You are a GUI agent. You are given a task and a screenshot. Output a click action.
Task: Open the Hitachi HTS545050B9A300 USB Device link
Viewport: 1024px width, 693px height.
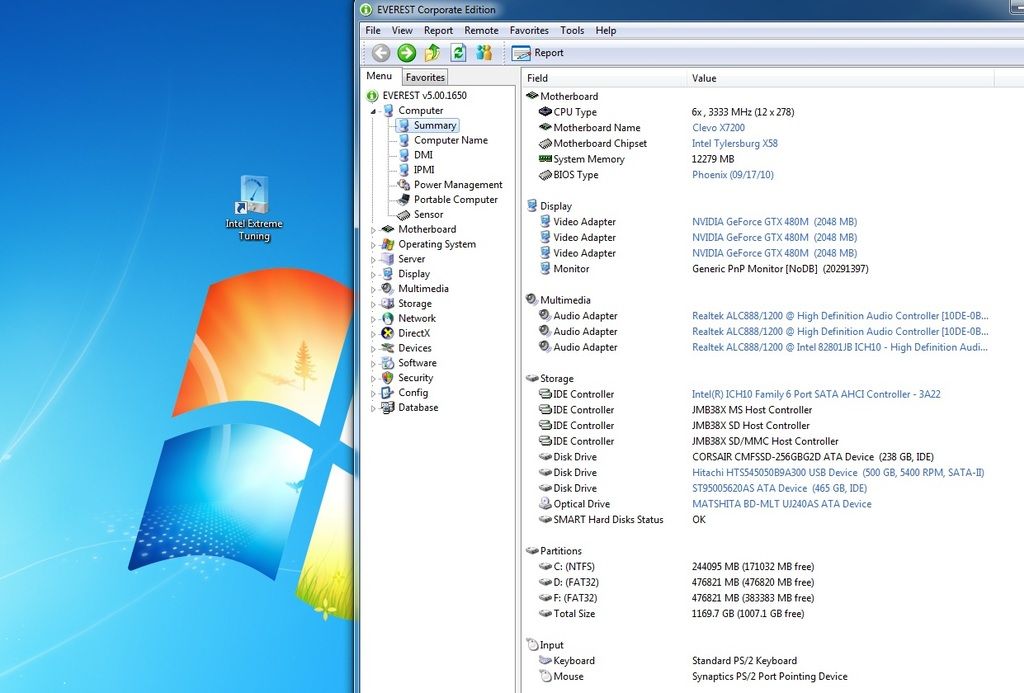coord(838,472)
